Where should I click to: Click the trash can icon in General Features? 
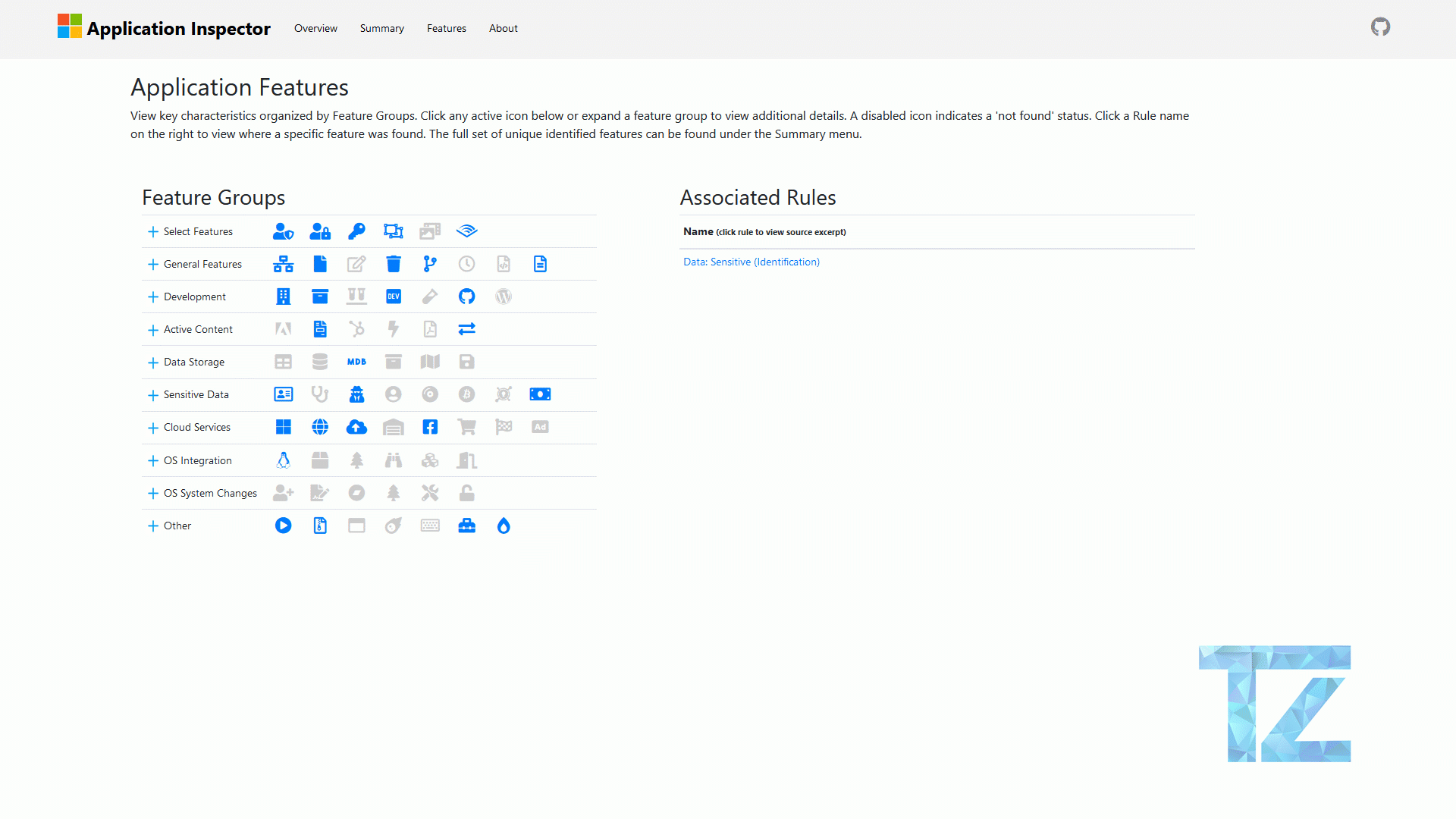393,264
